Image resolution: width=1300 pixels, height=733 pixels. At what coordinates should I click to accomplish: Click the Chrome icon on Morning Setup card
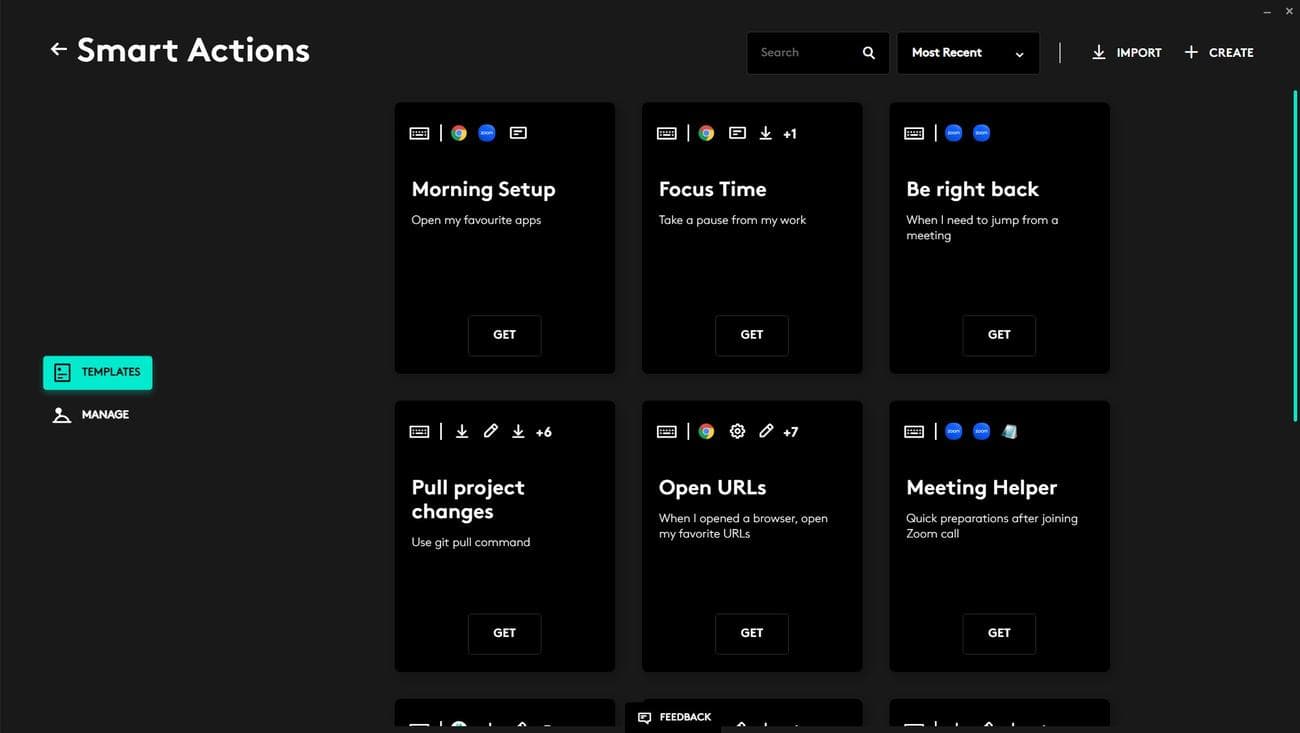tap(459, 133)
